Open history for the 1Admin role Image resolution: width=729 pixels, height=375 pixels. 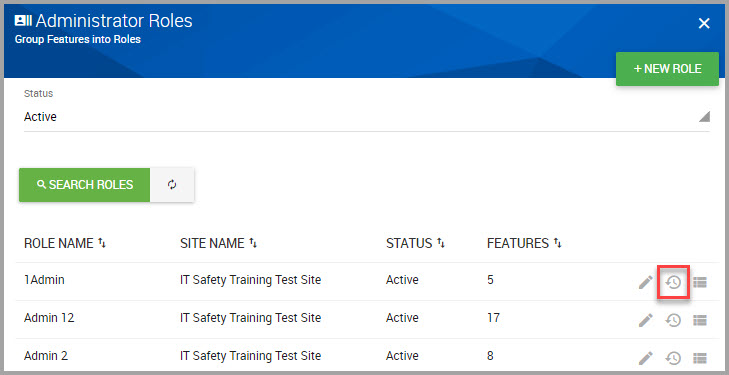point(673,282)
